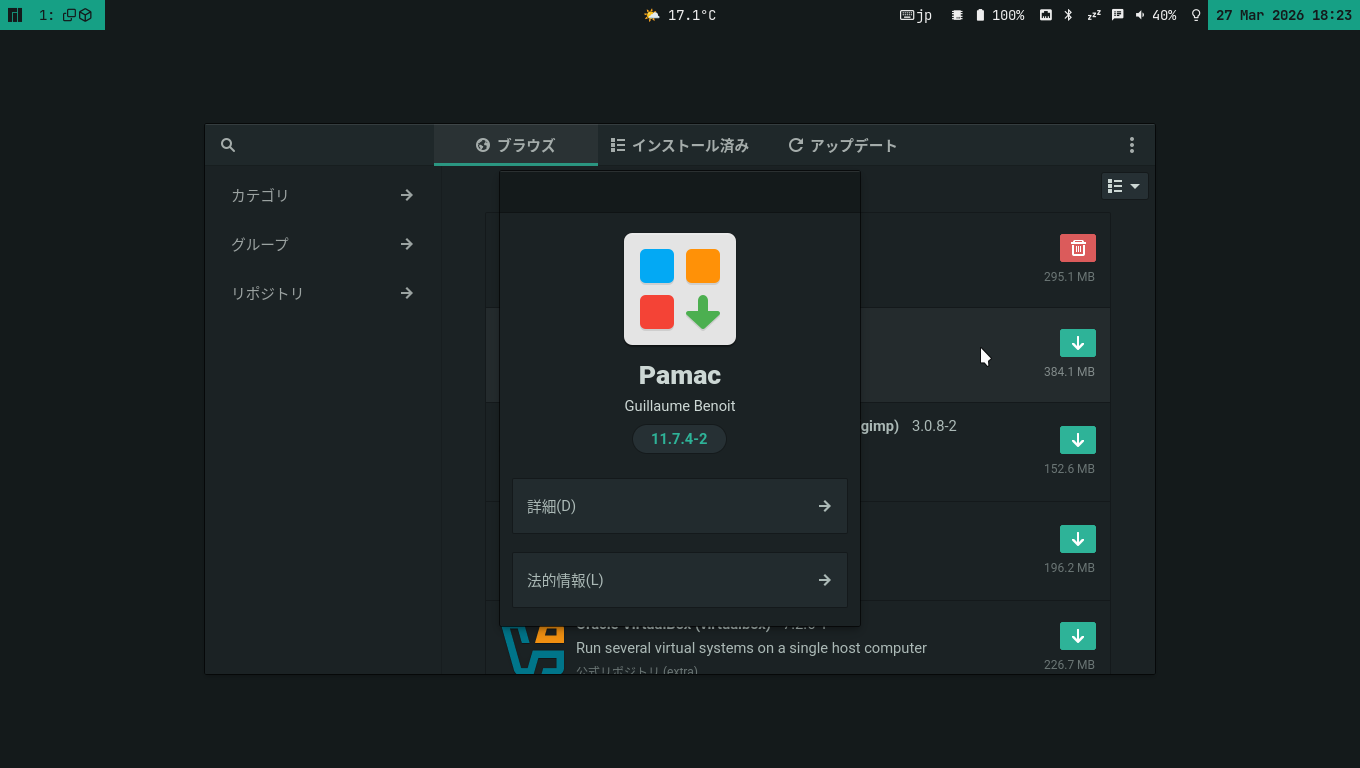
Task: Select workspace 1 indicator in the top bar
Action: coord(66,15)
